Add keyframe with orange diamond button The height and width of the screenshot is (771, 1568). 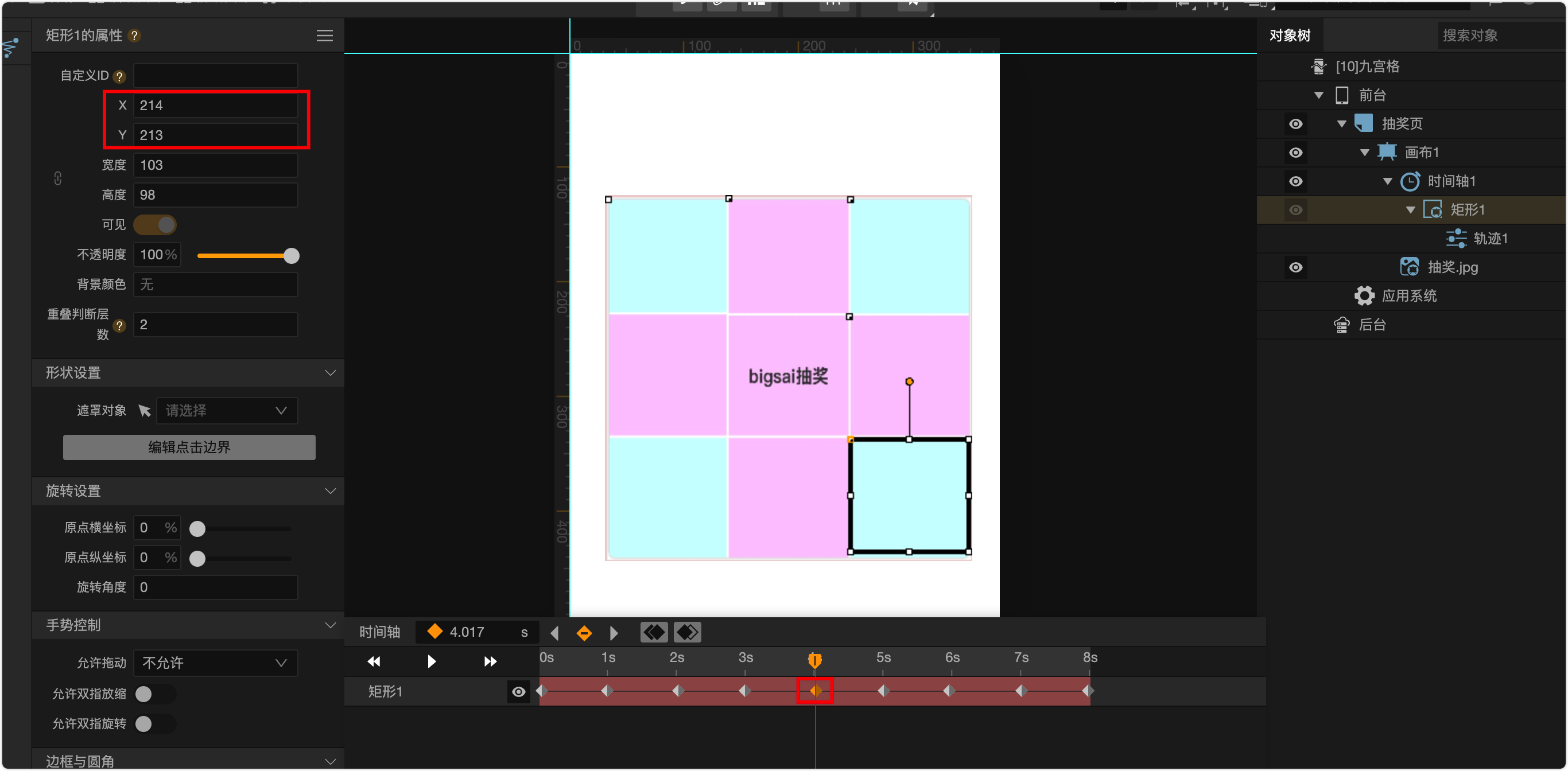(x=584, y=633)
